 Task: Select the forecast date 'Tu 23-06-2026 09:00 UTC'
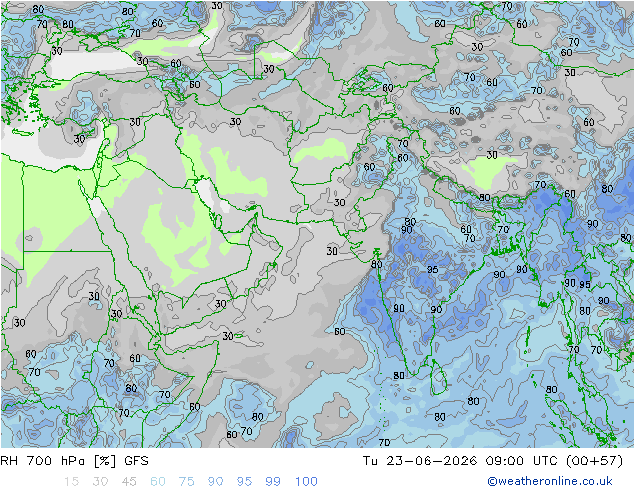(x=460, y=461)
